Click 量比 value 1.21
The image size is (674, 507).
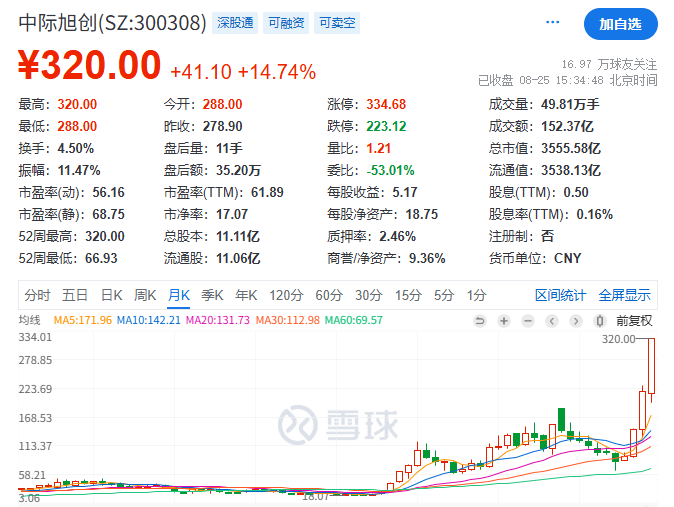(x=378, y=149)
